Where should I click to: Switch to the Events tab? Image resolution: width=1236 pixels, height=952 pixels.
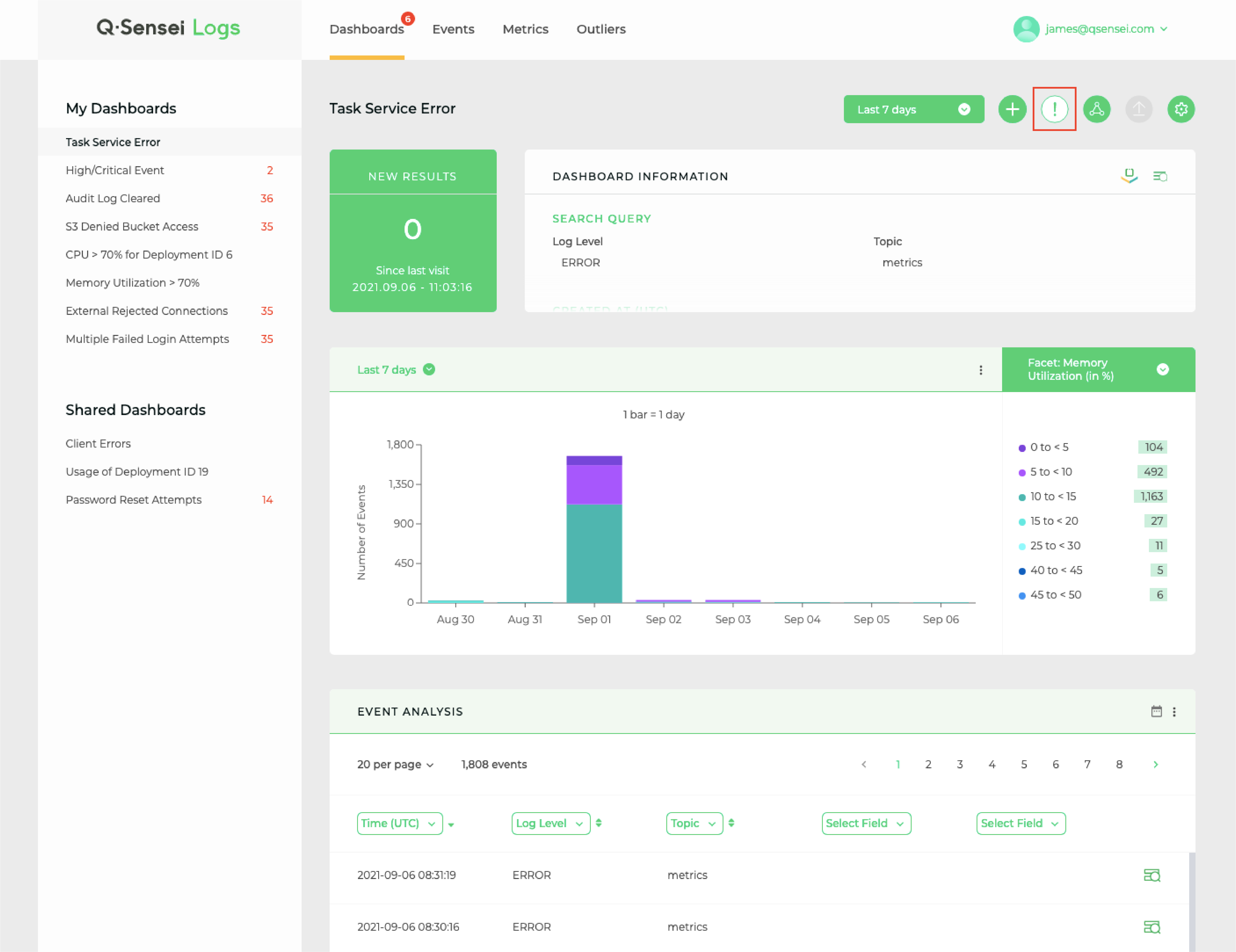(x=453, y=30)
